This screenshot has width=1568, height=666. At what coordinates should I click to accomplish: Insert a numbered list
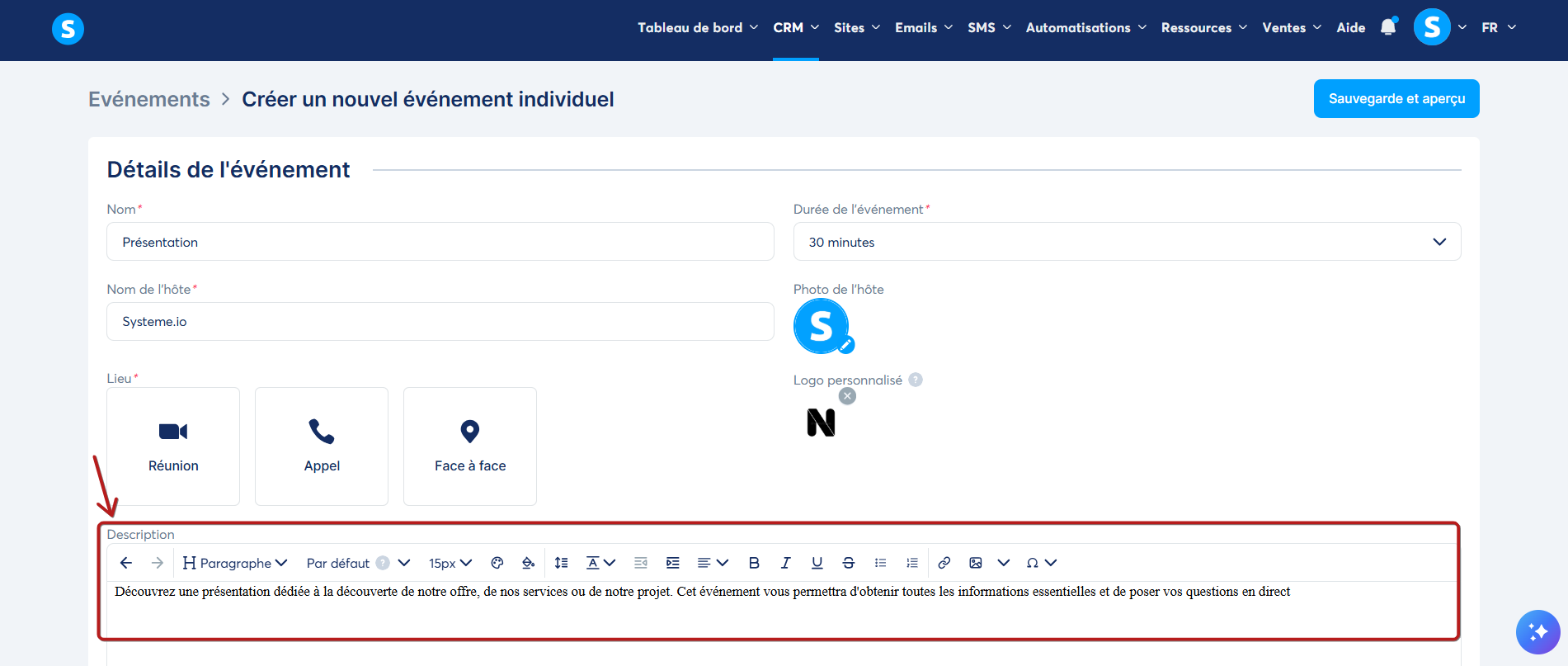click(911, 563)
